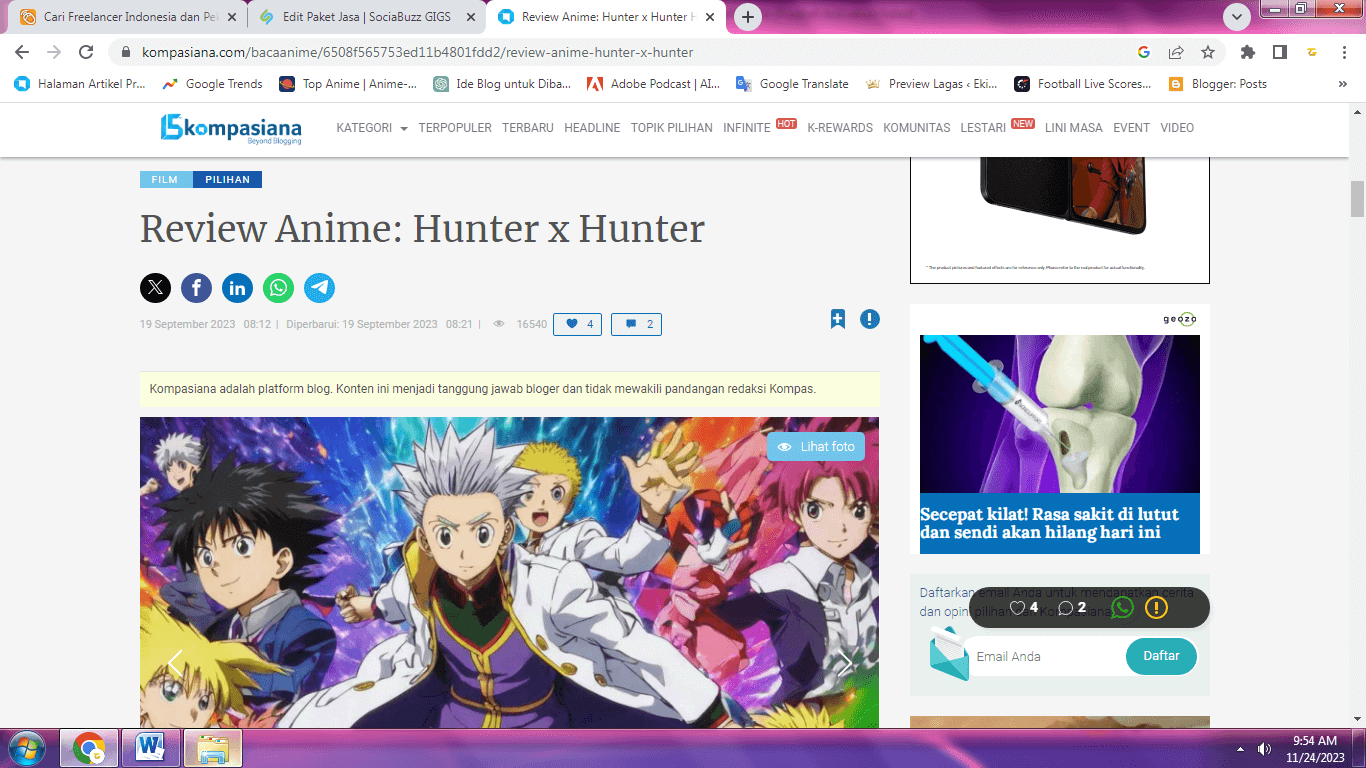Viewport: 1366px width, 768px height.
Task: Click the blue report article icon
Action: click(870, 319)
